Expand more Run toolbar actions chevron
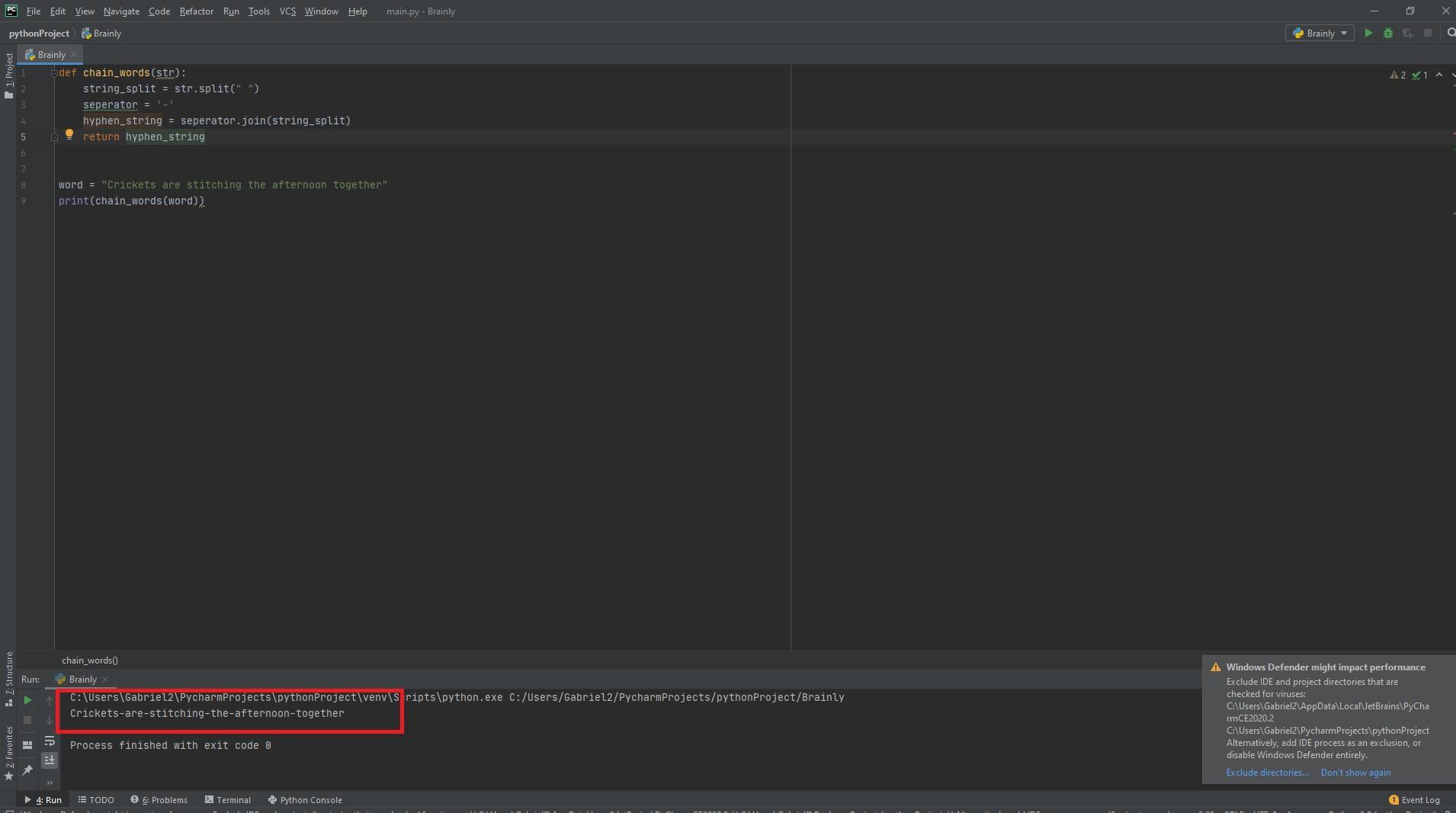Viewport: 1456px width, 813px height. point(50,782)
